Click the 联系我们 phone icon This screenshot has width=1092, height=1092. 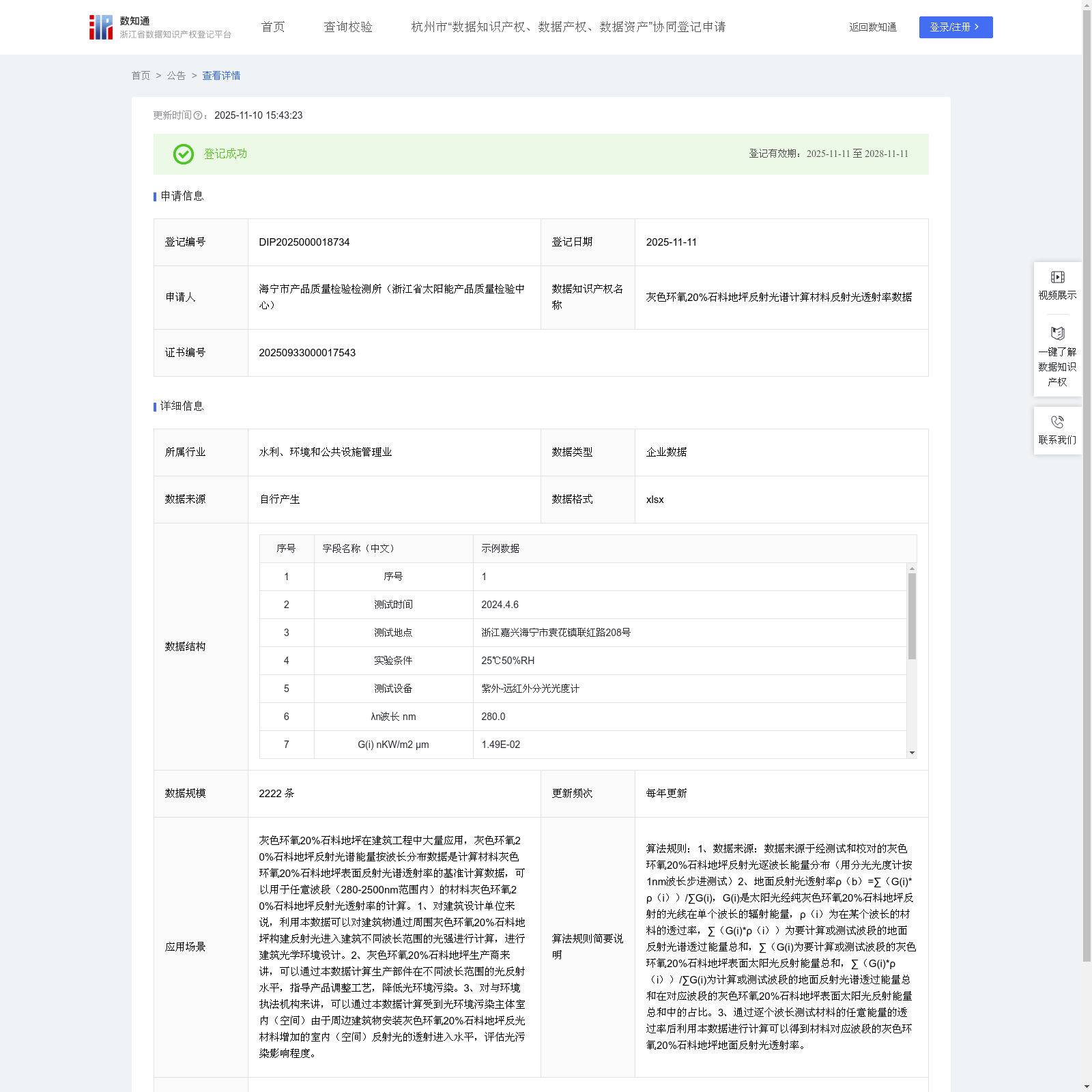point(1057,422)
